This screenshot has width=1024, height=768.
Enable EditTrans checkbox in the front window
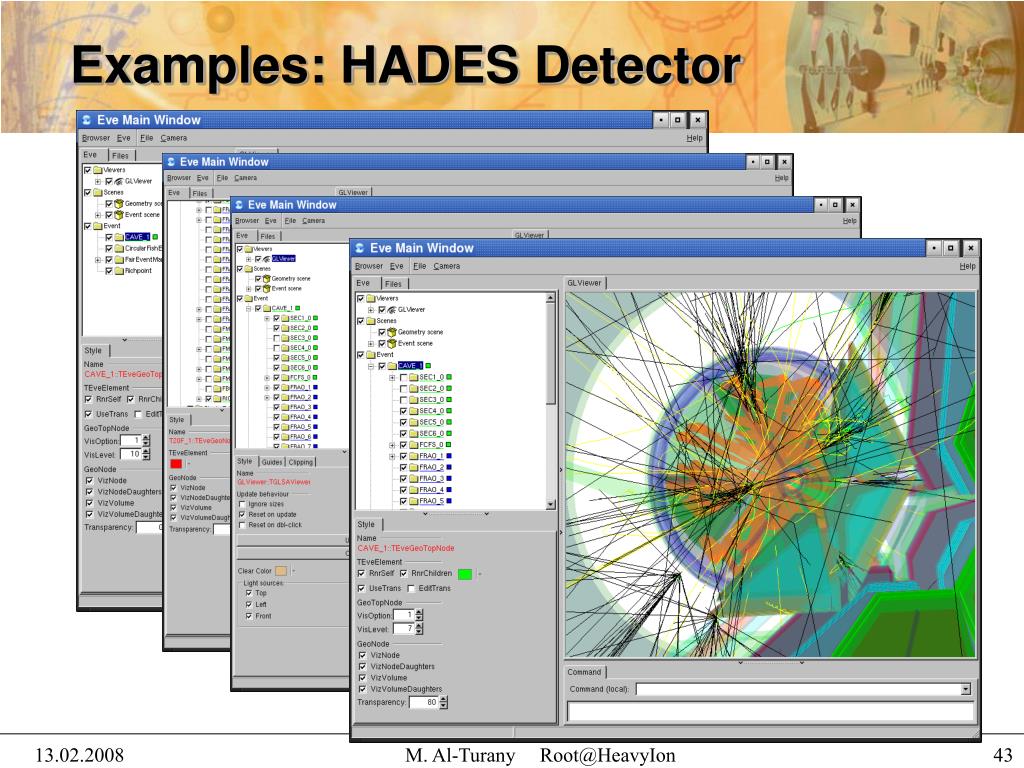coord(411,588)
